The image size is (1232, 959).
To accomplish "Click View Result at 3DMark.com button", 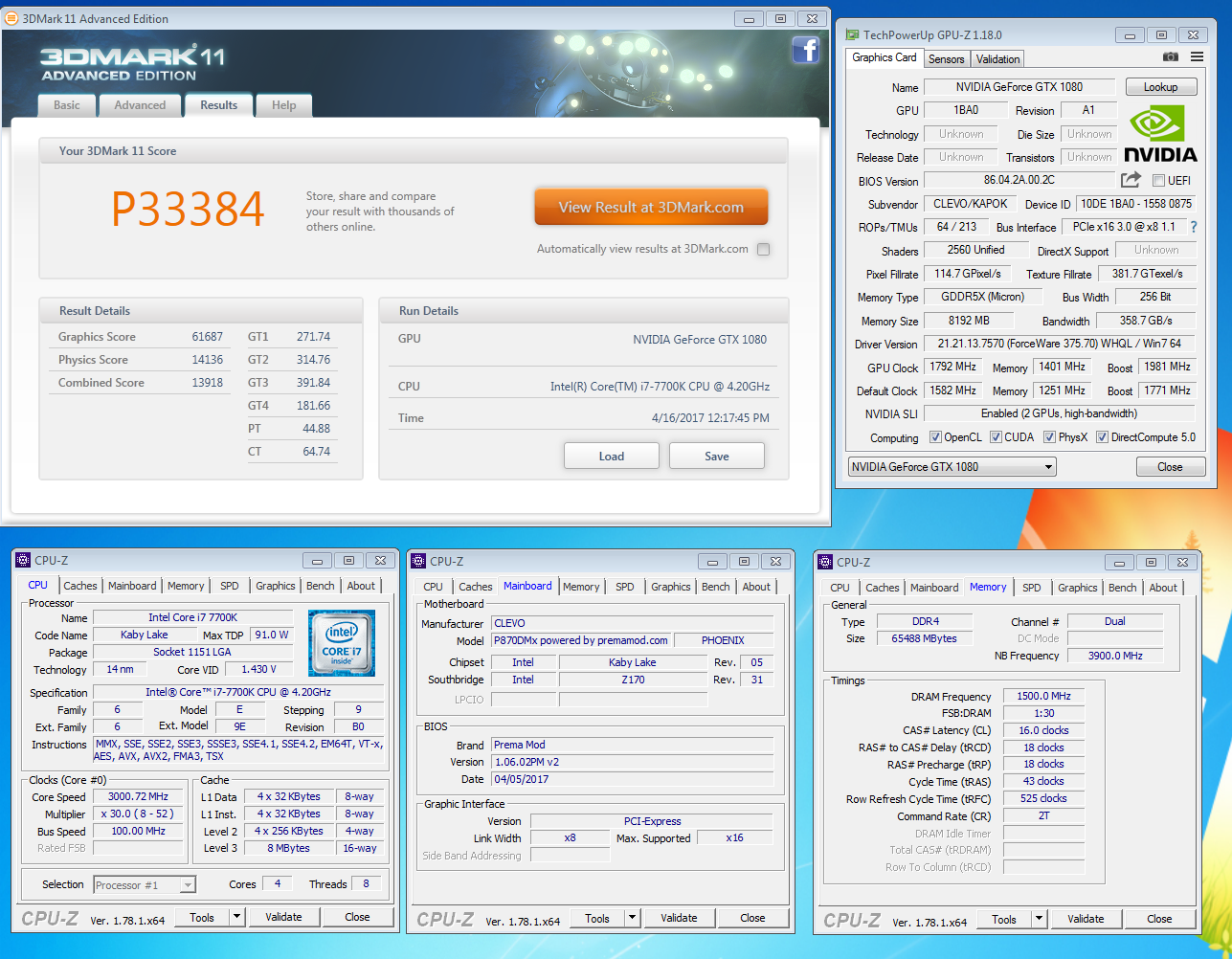I will [651, 207].
